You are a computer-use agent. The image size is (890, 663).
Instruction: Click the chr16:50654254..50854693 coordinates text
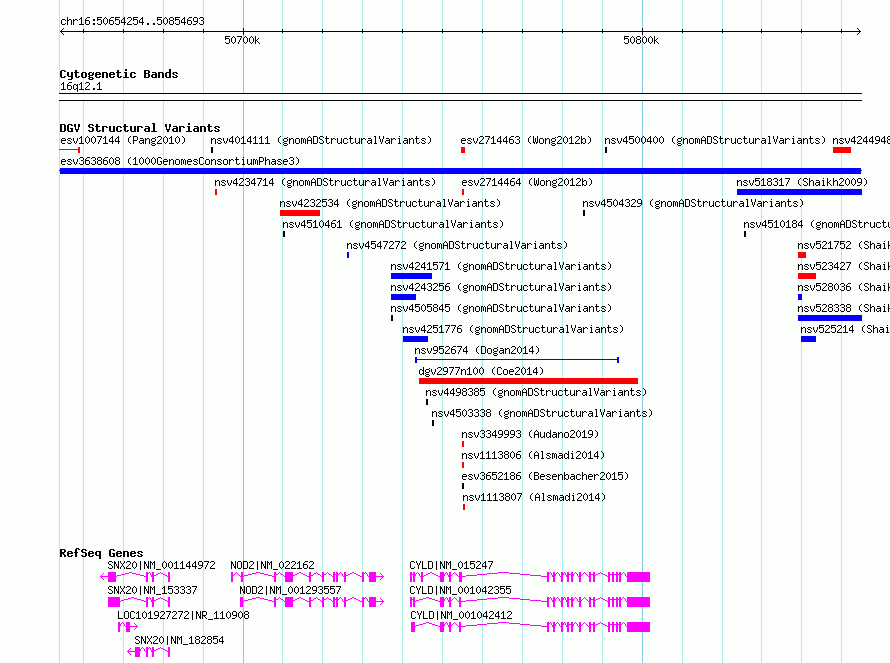click(x=132, y=21)
